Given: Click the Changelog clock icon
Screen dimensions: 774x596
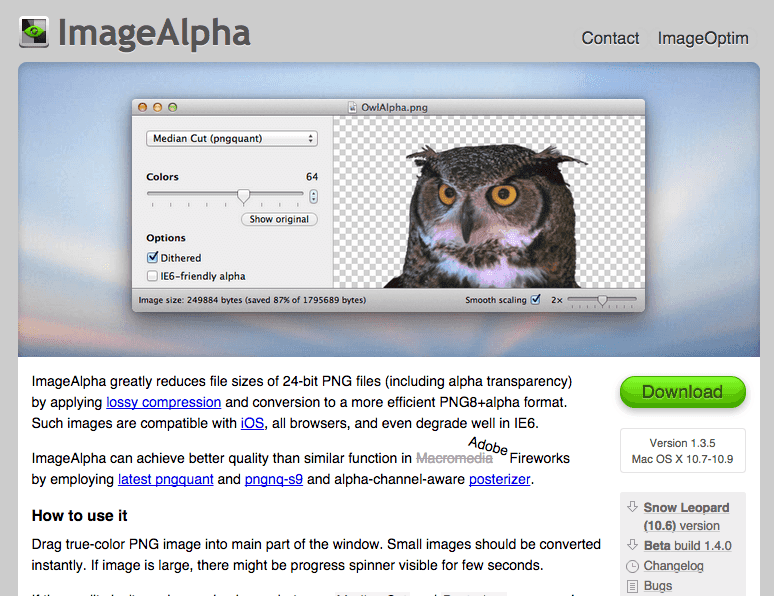Looking at the screenshot, I should point(632,566).
